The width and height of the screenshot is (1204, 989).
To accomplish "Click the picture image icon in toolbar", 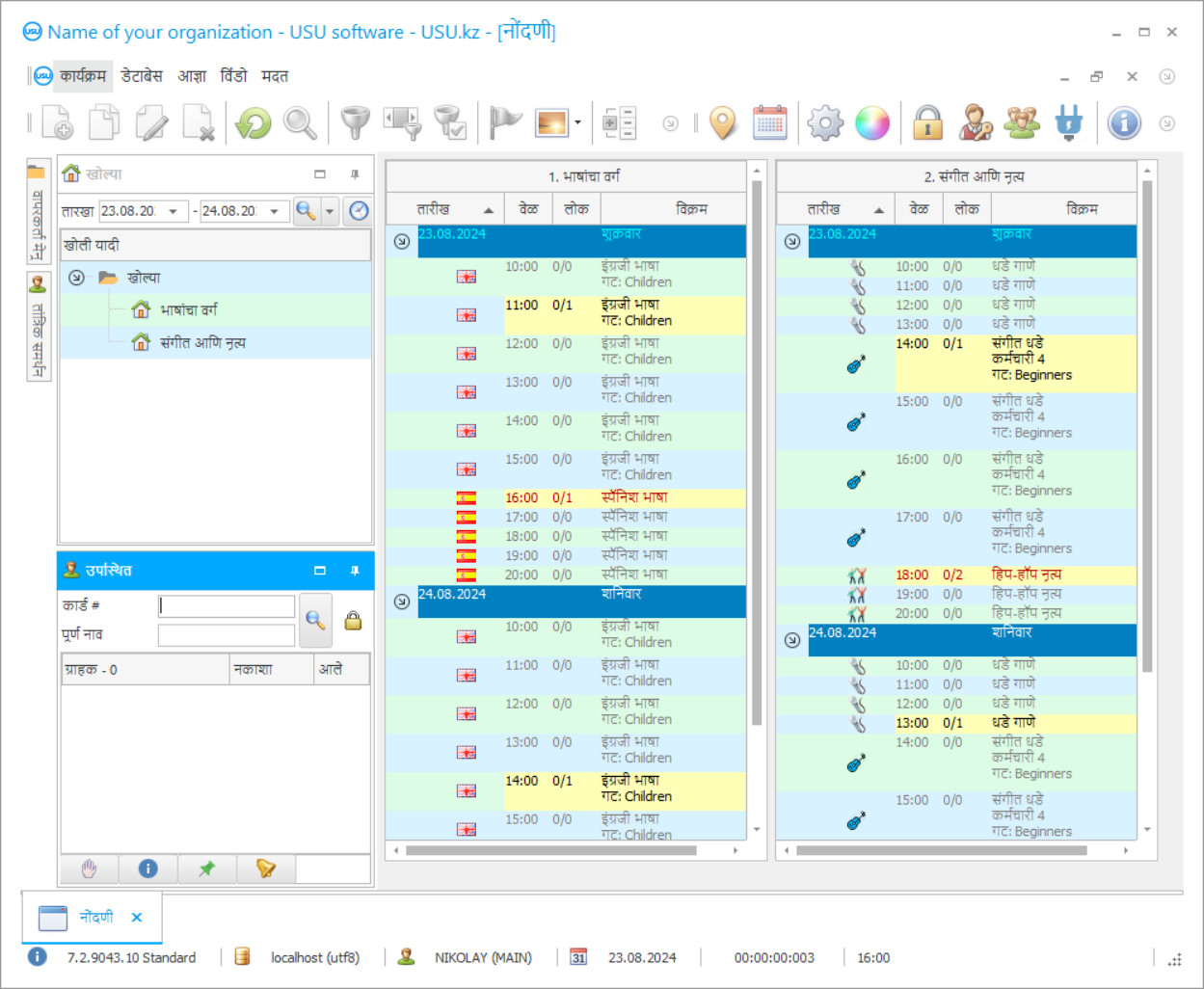I will [552, 122].
